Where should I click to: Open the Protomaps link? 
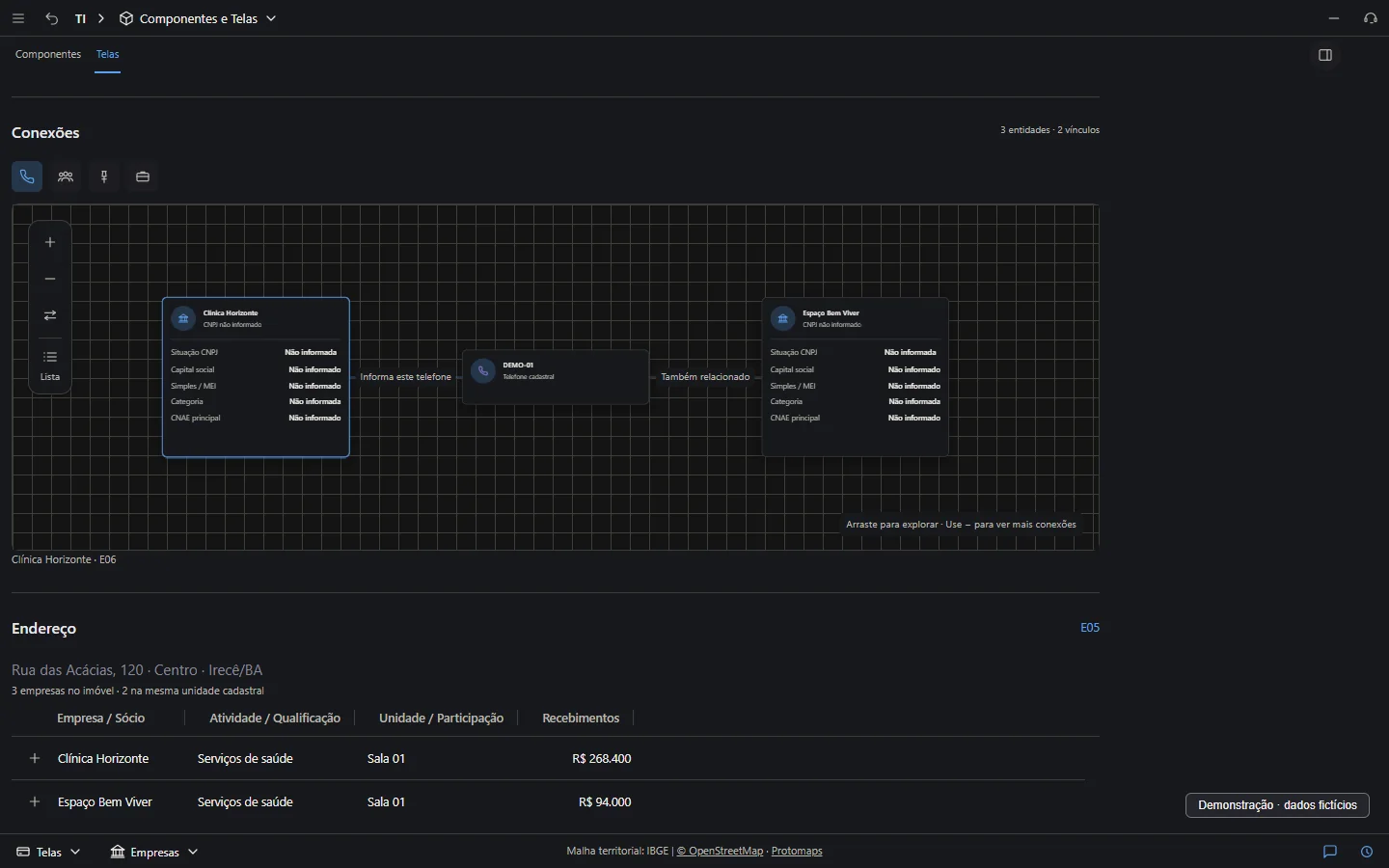(x=797, y=851)
